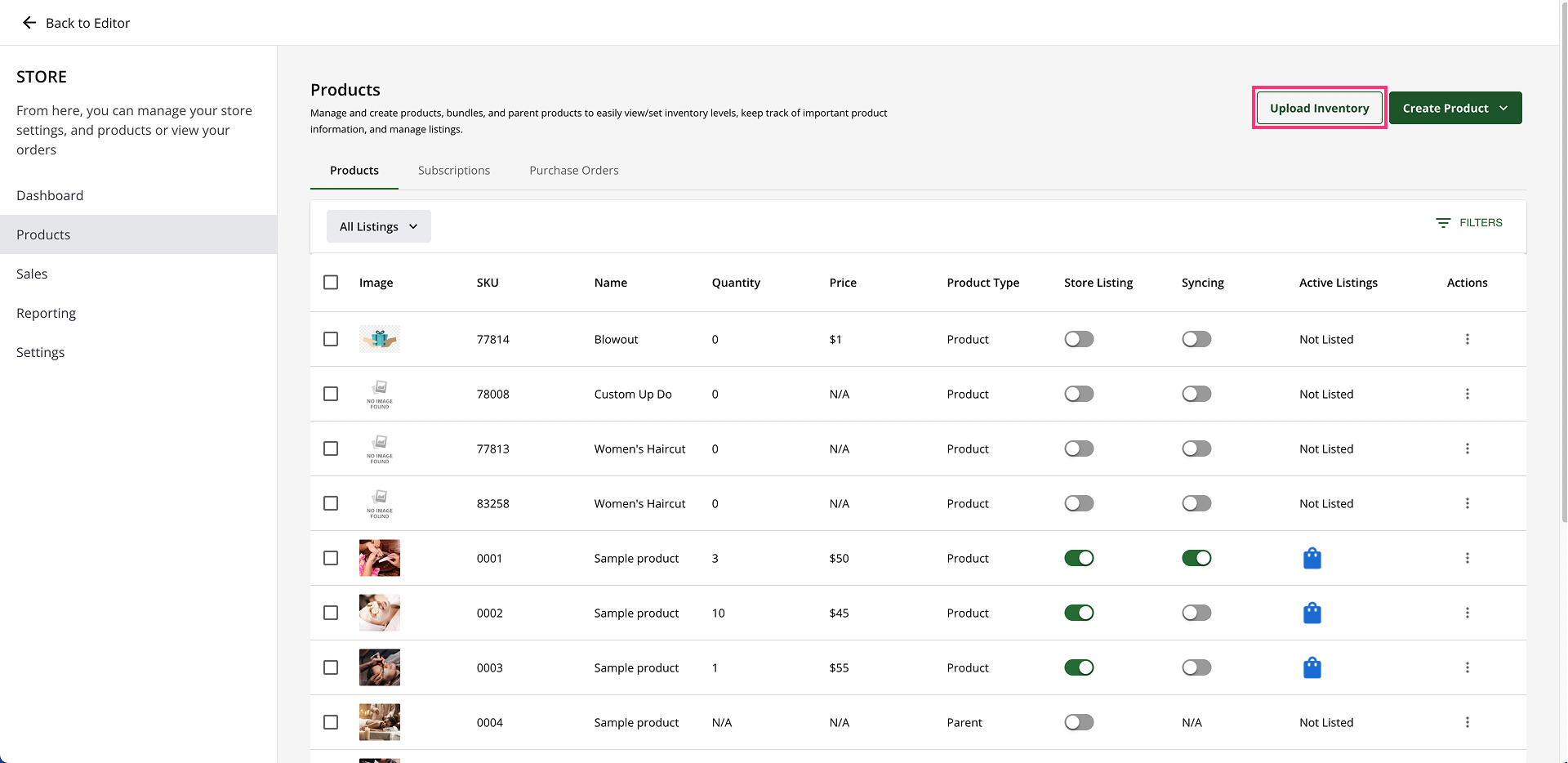Switch to the Subscriptions tab
Image resolution: width=1568 pixels, height=763 pixels.
tap(453, 171)
